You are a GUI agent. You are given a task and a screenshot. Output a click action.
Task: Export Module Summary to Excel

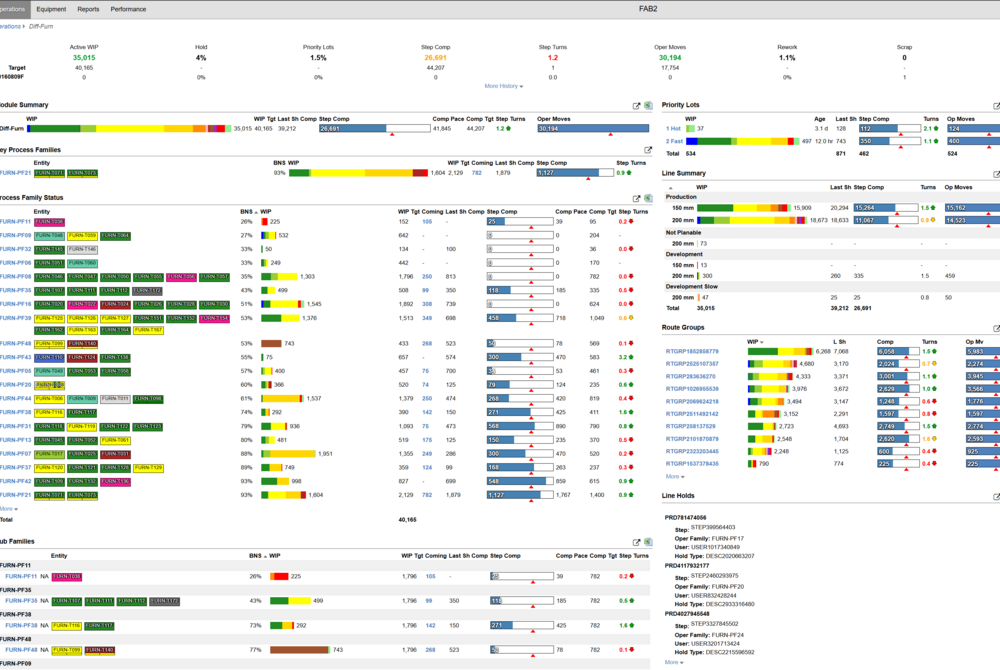click(x=647, y=106)
